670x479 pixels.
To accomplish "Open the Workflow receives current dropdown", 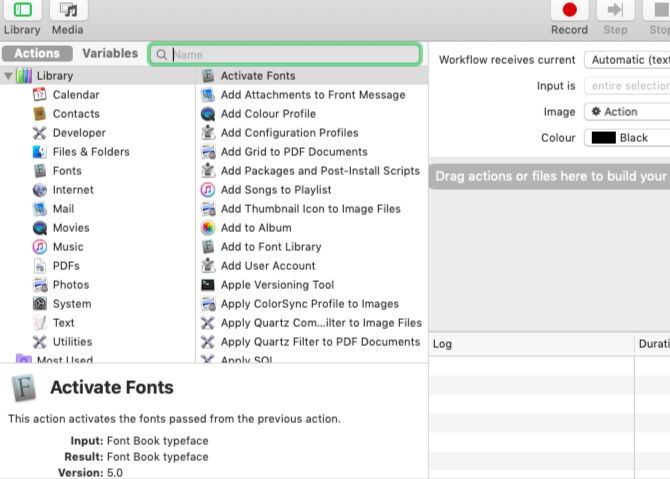I will 626,60.
